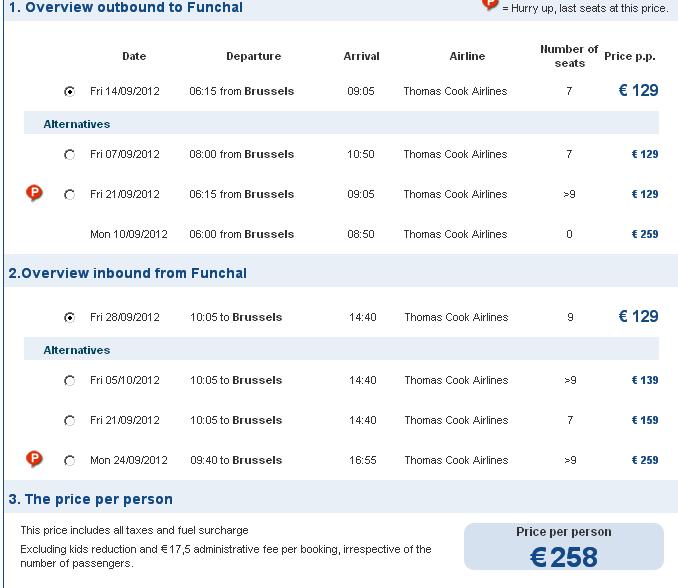The image size is (678, 588).
Task: Select the Fri 28/09/2012 inbound flight radio button
Action: (69, 318)
